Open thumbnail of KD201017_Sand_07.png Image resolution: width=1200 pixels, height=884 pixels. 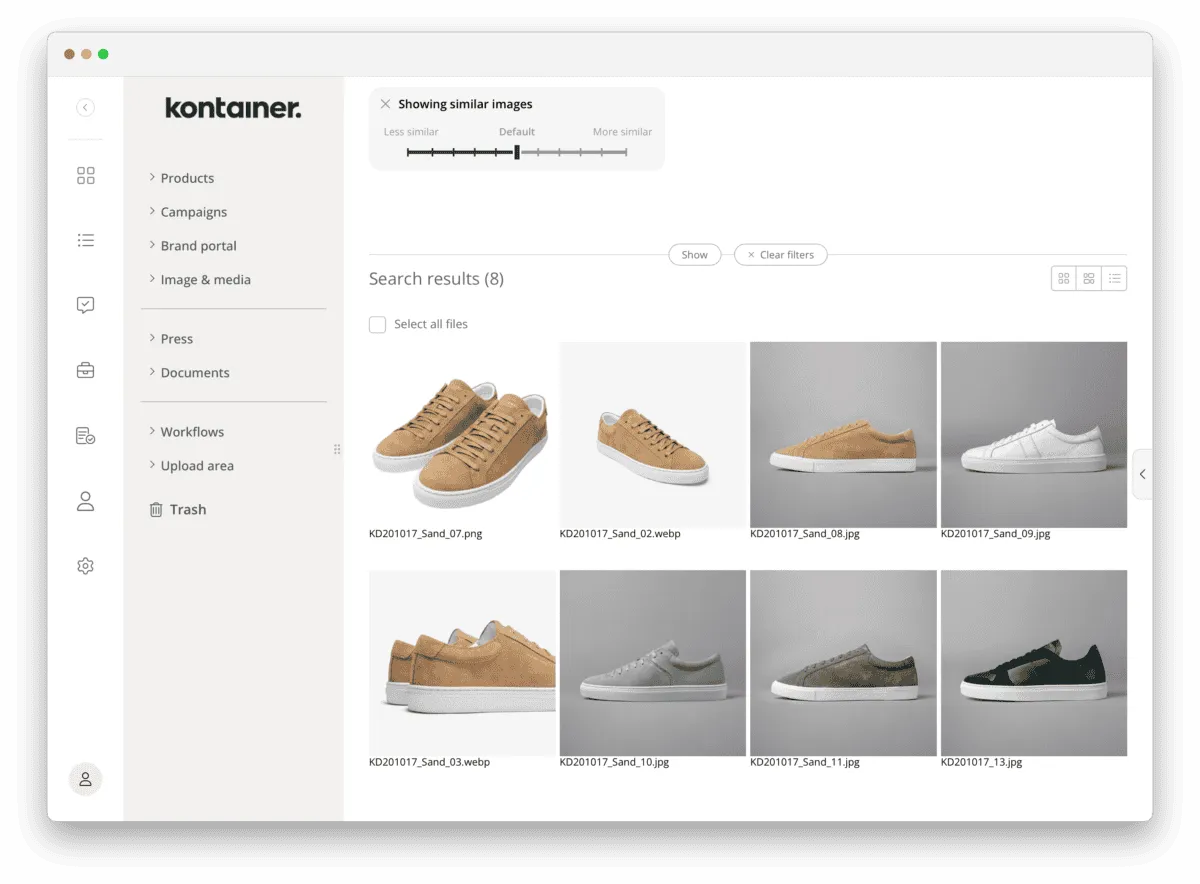(x=462, y=435)
